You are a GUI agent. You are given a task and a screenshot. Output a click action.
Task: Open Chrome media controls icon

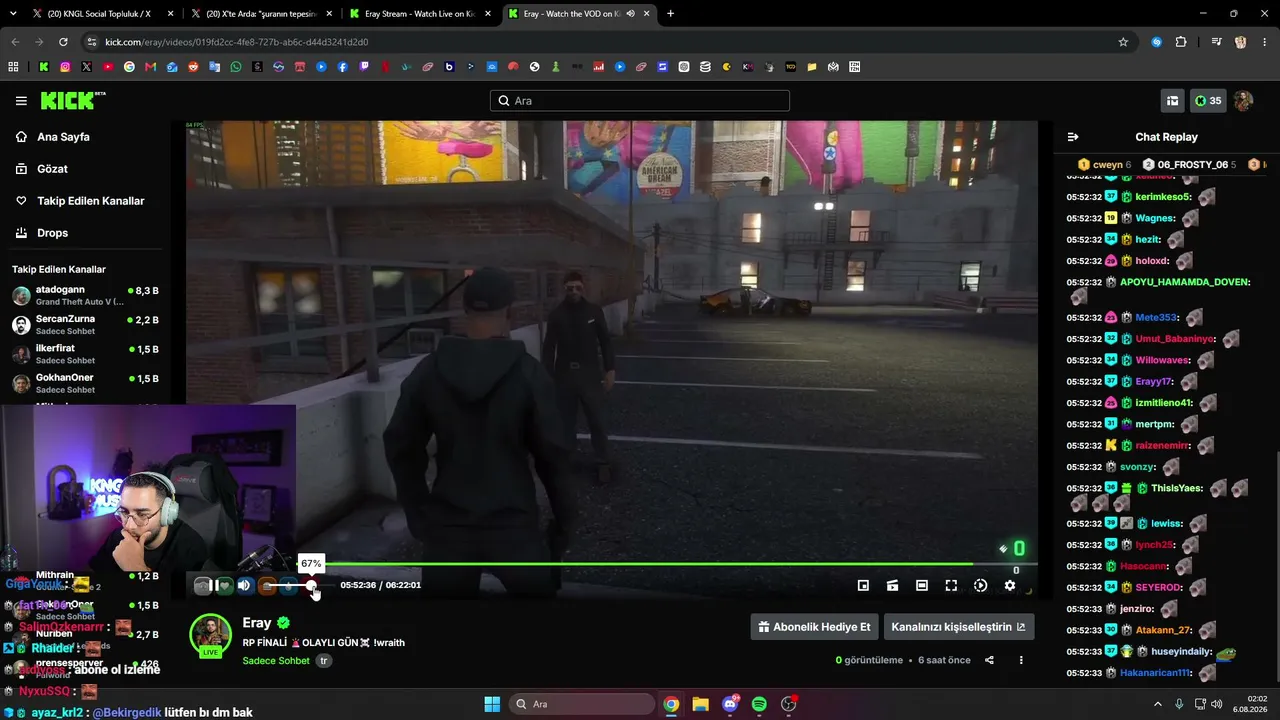(x=1216, y=42)
